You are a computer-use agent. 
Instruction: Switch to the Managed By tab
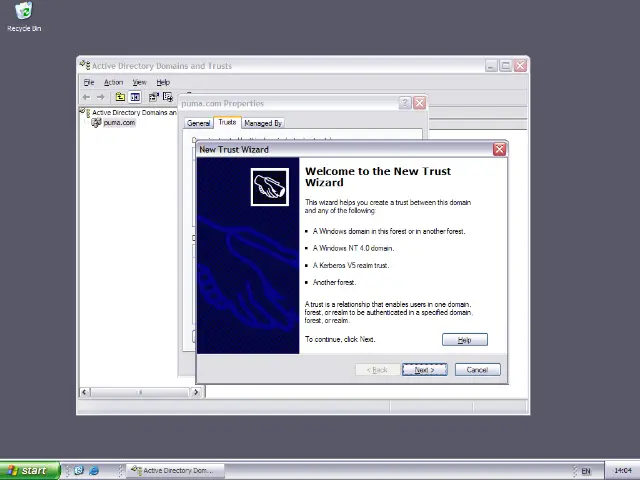pos(263,123)
